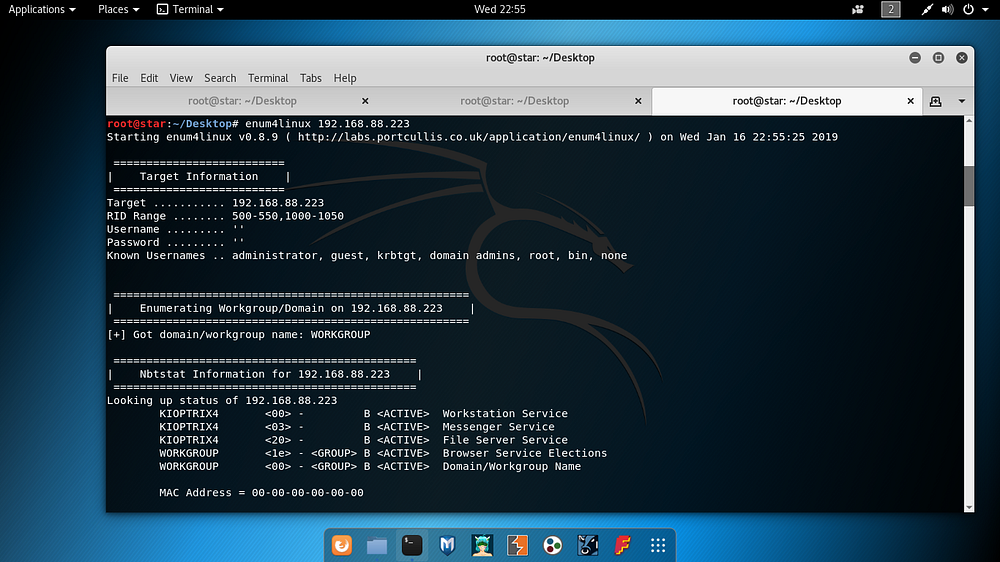Expand the terminal tab list dropdown arrow
The height and width of the screenshot is (562, 1000).
pyautogui.click(x=962, y=101)
